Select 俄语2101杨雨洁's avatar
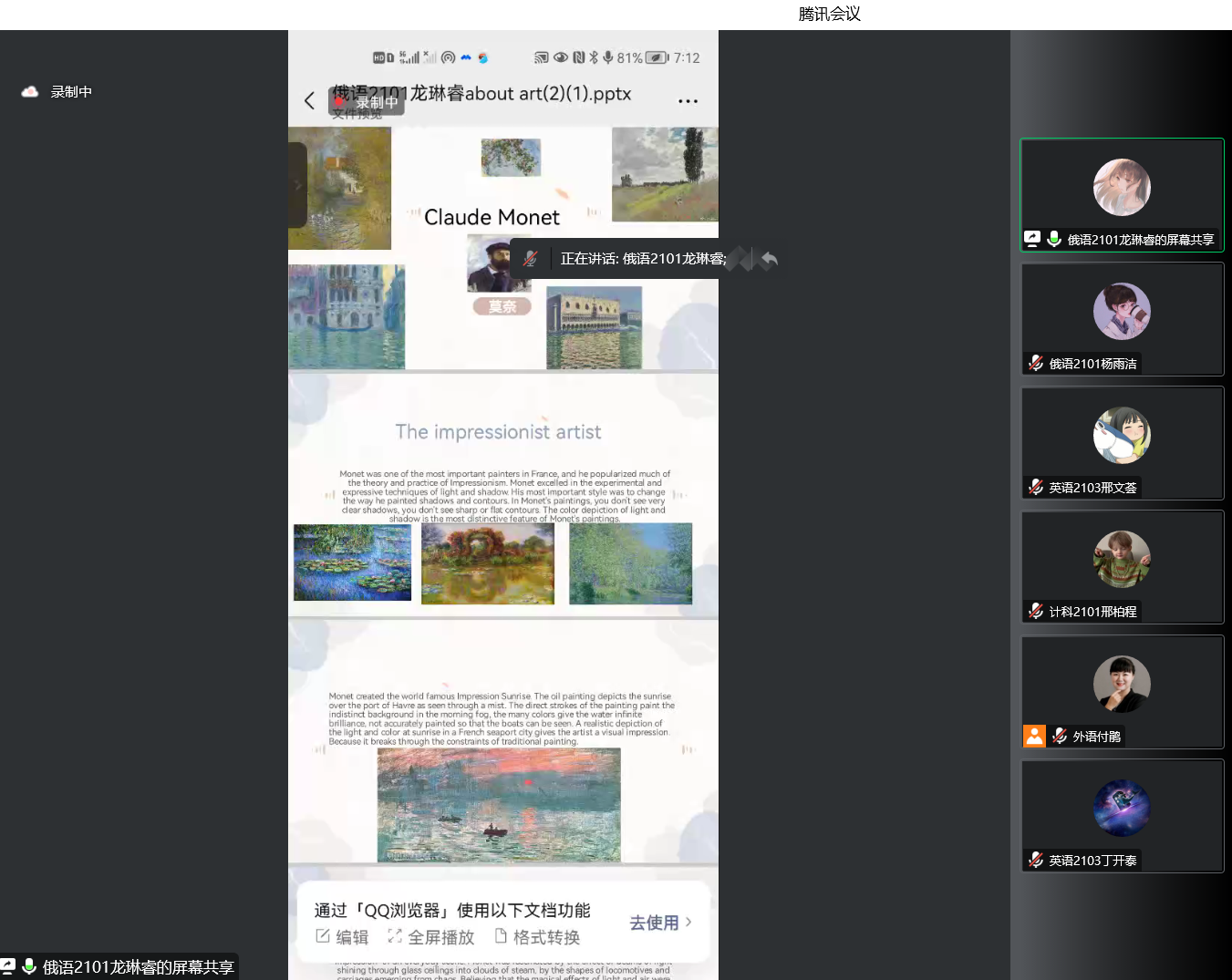The image size is (1232, 980). tap(1122, 311)
